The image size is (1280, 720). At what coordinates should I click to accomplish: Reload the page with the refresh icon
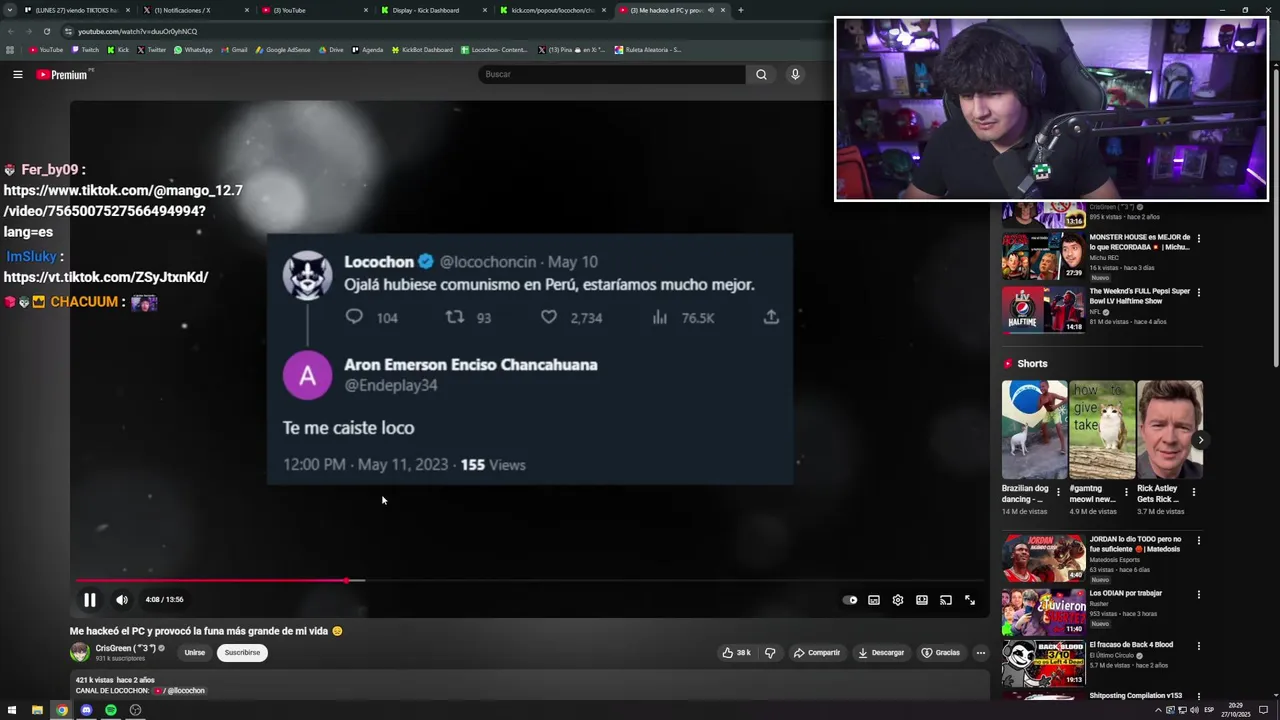46,31
